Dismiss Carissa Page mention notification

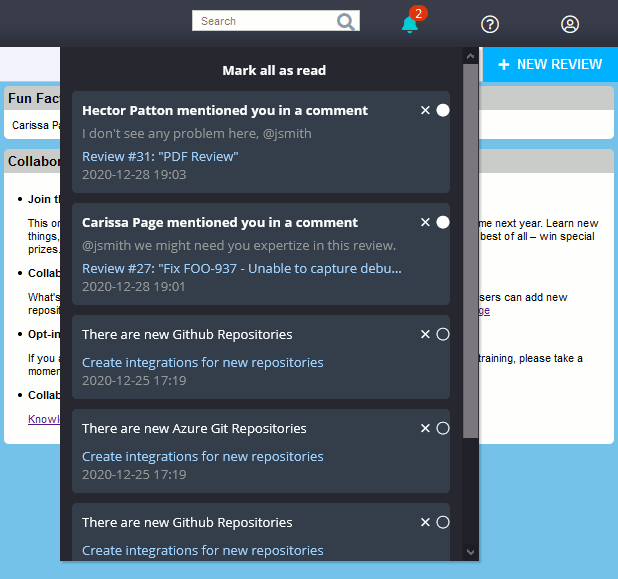click(425, 223)
